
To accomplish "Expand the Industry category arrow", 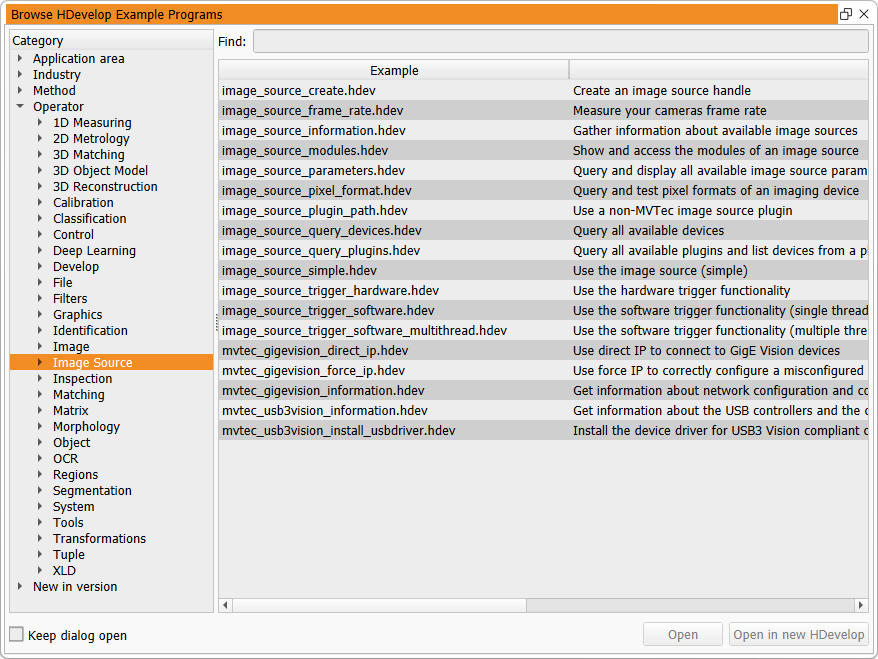I will pyautogui.click(x=19, y=75).
